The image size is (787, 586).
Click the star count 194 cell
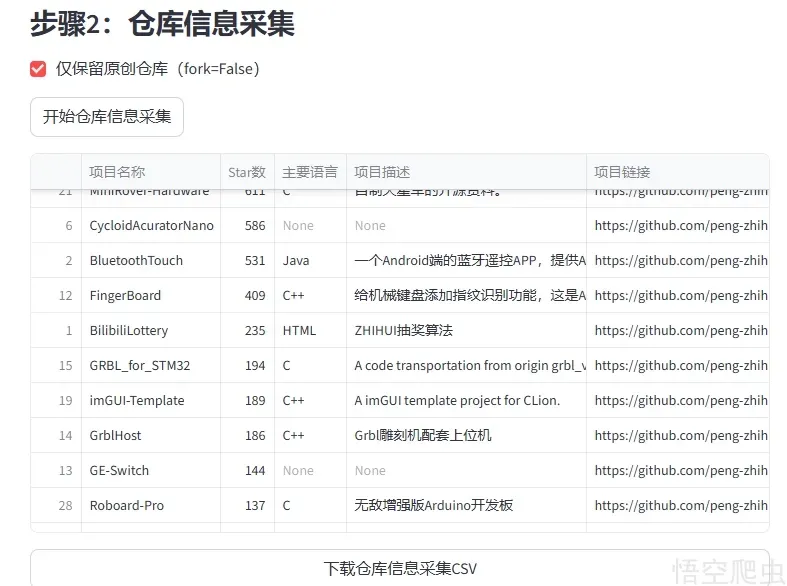click(x=247, y=366)
